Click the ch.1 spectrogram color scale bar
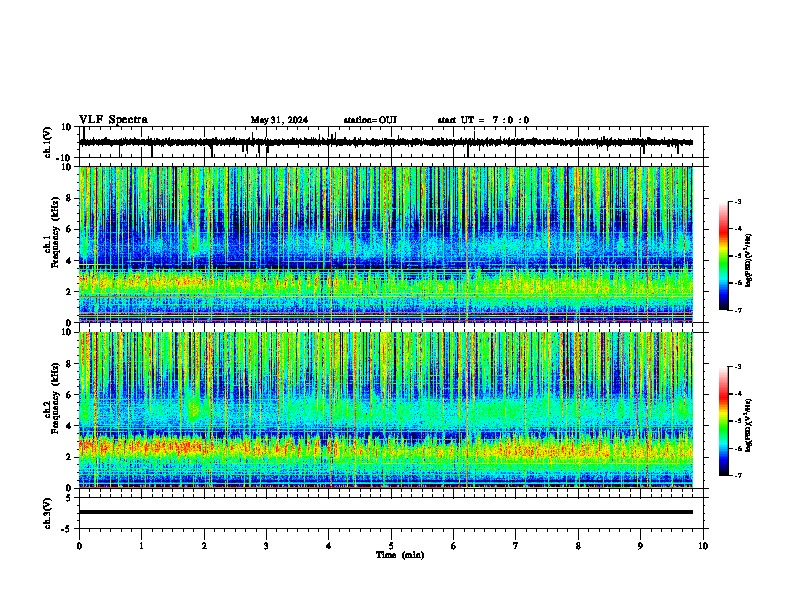This screenshot has width=792, height=612. click(724, 256)
